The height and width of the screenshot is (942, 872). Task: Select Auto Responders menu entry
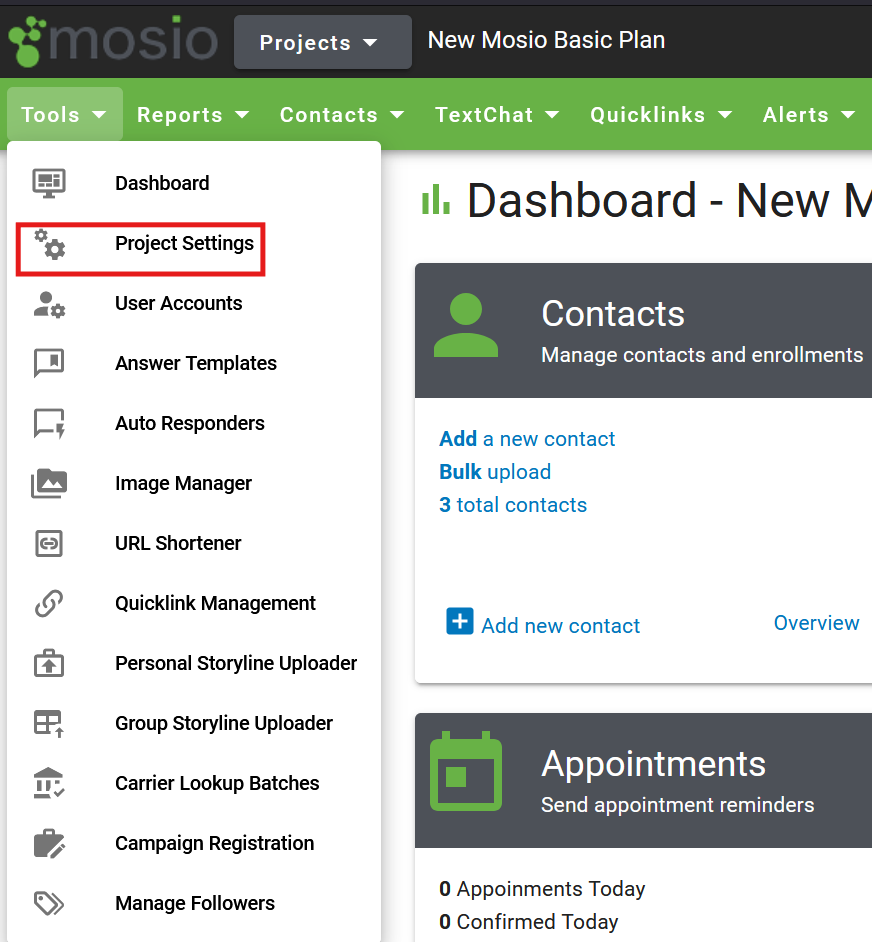194,424
